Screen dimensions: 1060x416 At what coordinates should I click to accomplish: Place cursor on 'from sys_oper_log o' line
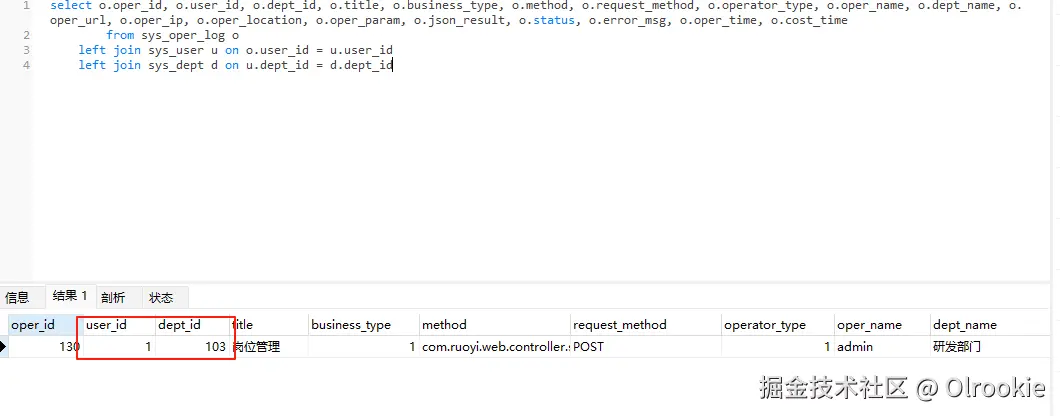click(x=172, y=35)
